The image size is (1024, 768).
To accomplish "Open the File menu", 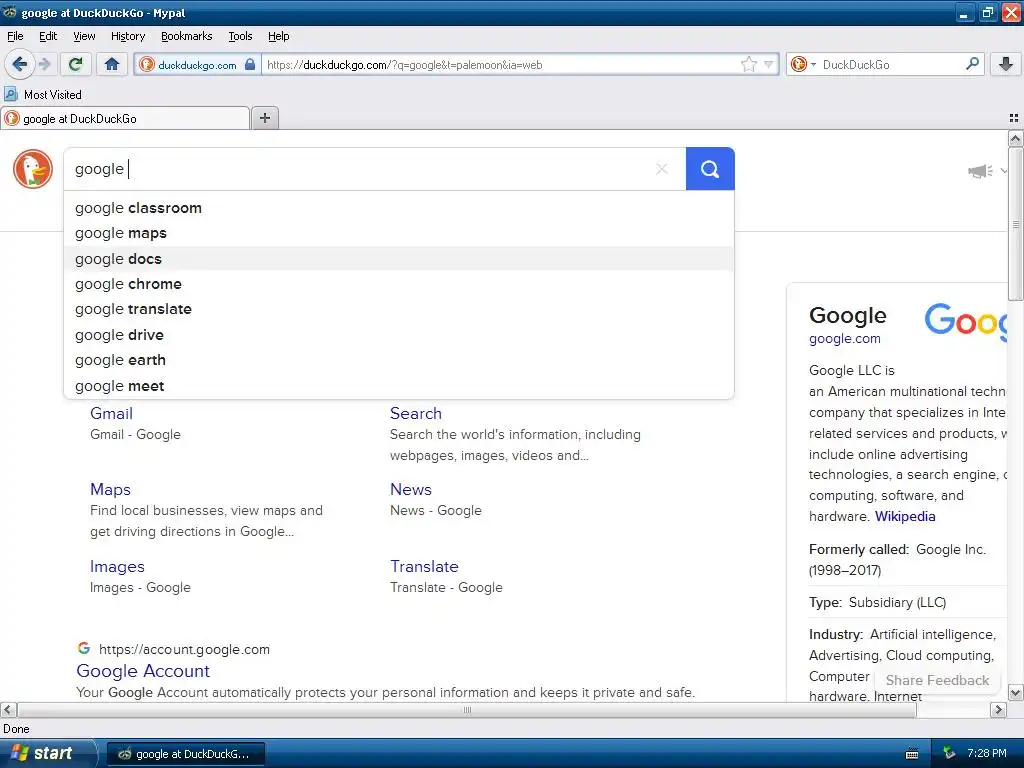I will click(15, 36).
